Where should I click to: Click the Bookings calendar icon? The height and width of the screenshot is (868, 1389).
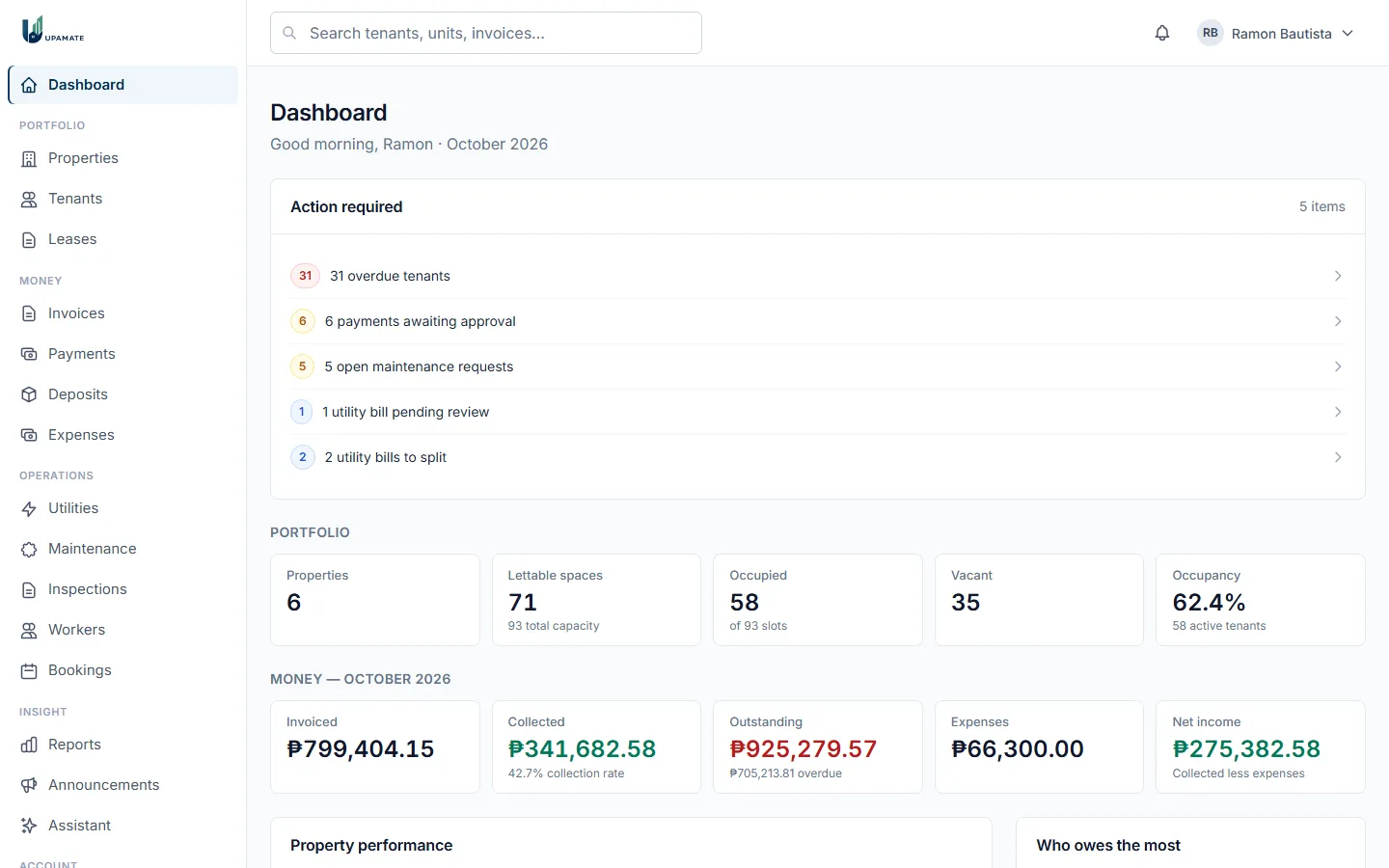pyautogui.click(x=29, y=670)
